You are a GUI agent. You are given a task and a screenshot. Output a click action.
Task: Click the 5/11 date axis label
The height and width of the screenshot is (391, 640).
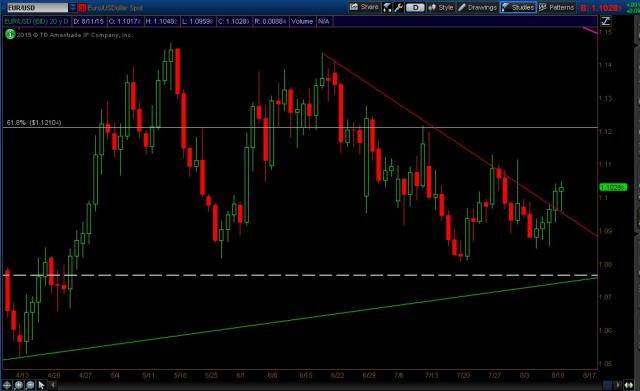tap(148, 375)
